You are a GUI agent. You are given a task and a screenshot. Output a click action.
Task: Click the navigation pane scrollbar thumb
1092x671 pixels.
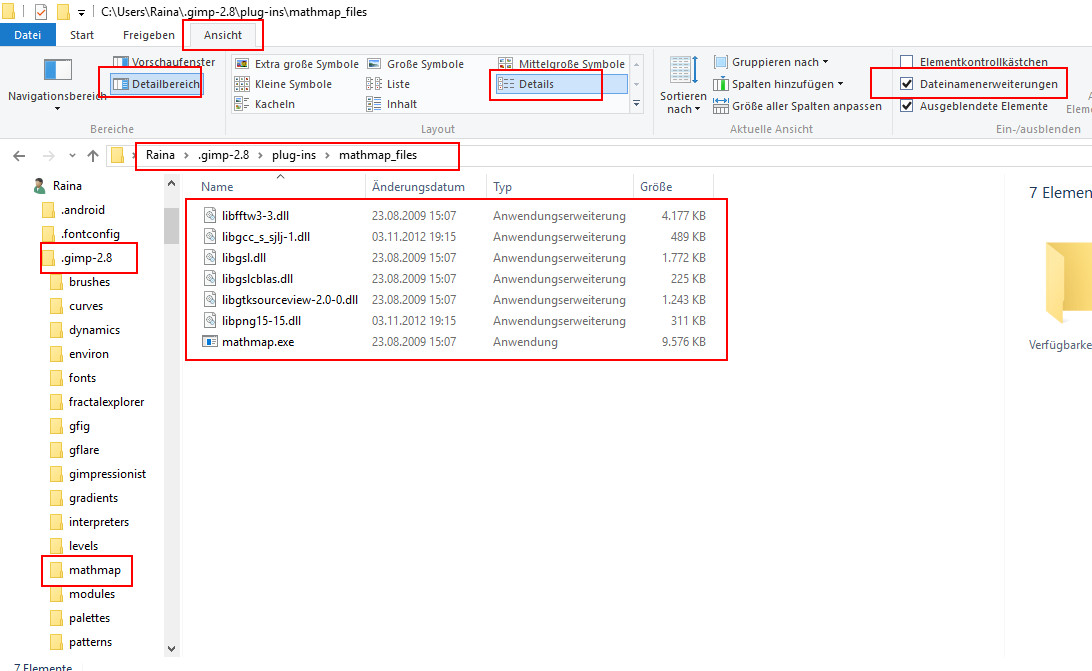pos(171,225)
